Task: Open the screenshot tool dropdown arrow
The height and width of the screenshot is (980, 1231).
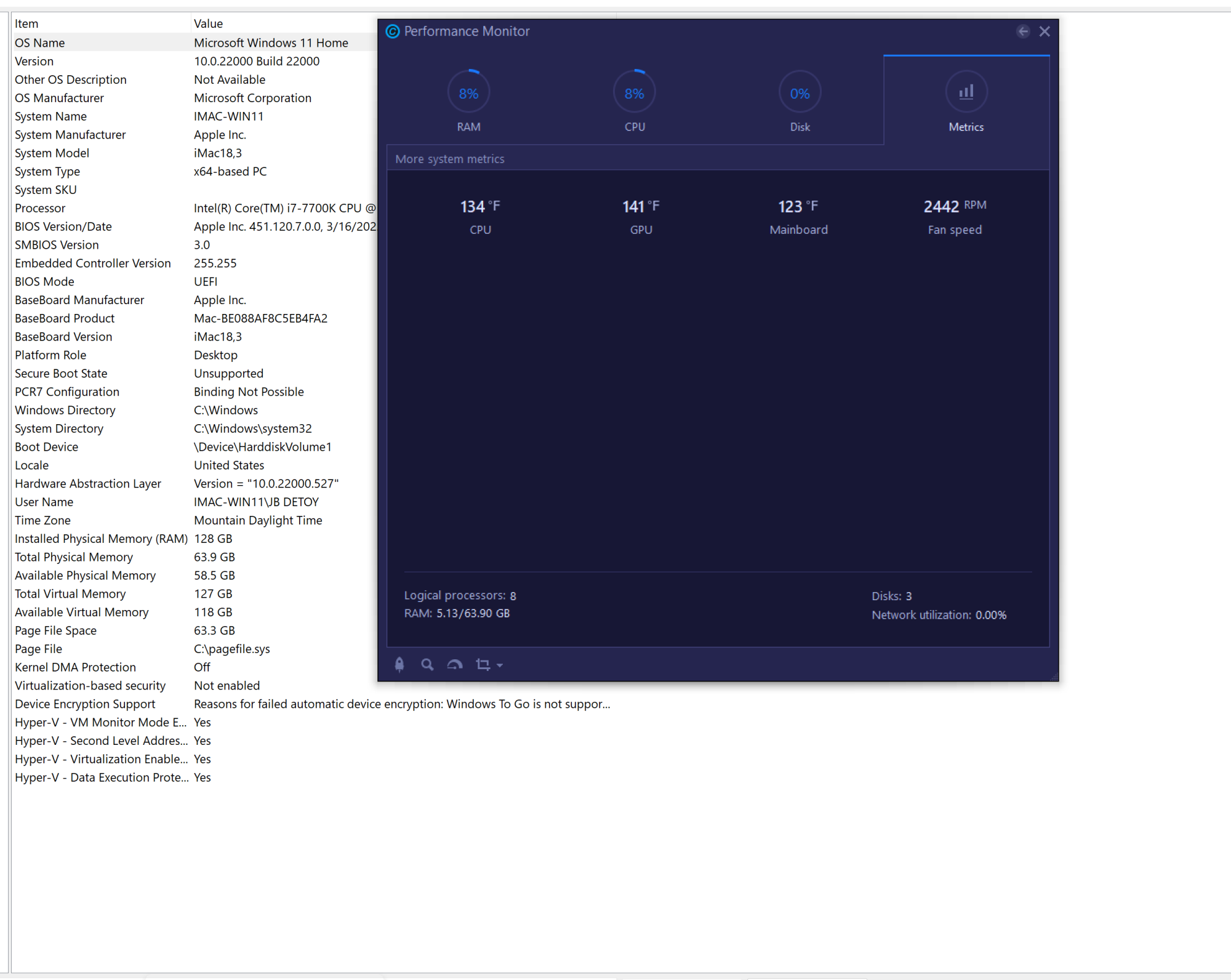Action: 500,665
